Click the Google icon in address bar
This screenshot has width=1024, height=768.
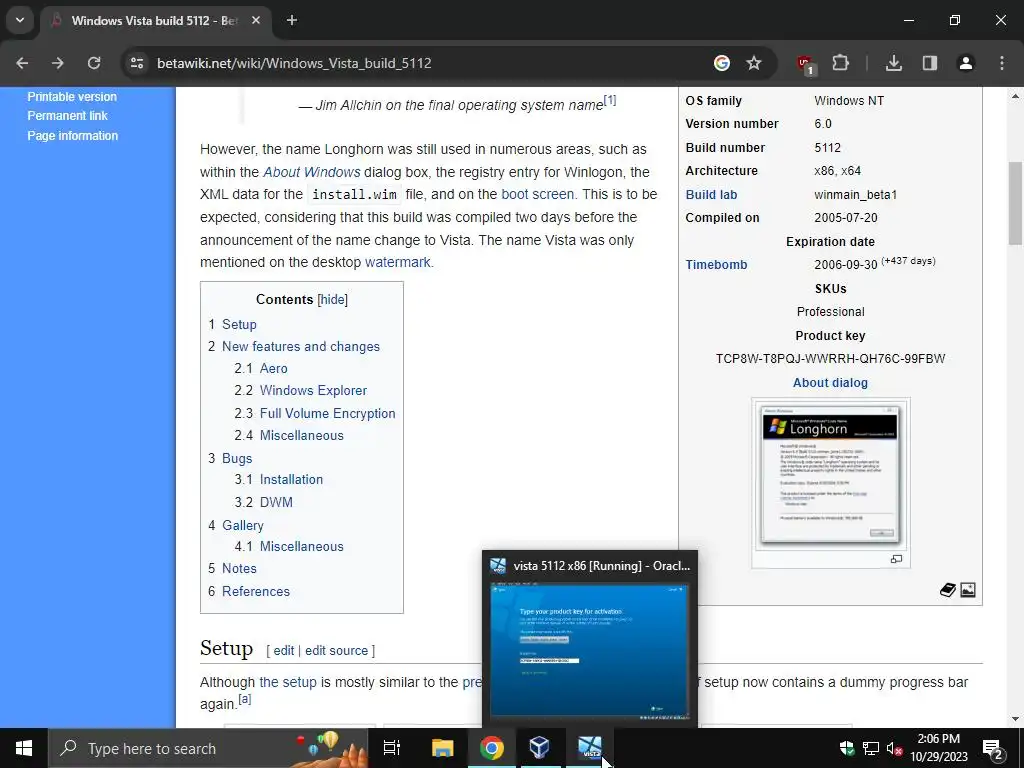click(x=722, y=63)
